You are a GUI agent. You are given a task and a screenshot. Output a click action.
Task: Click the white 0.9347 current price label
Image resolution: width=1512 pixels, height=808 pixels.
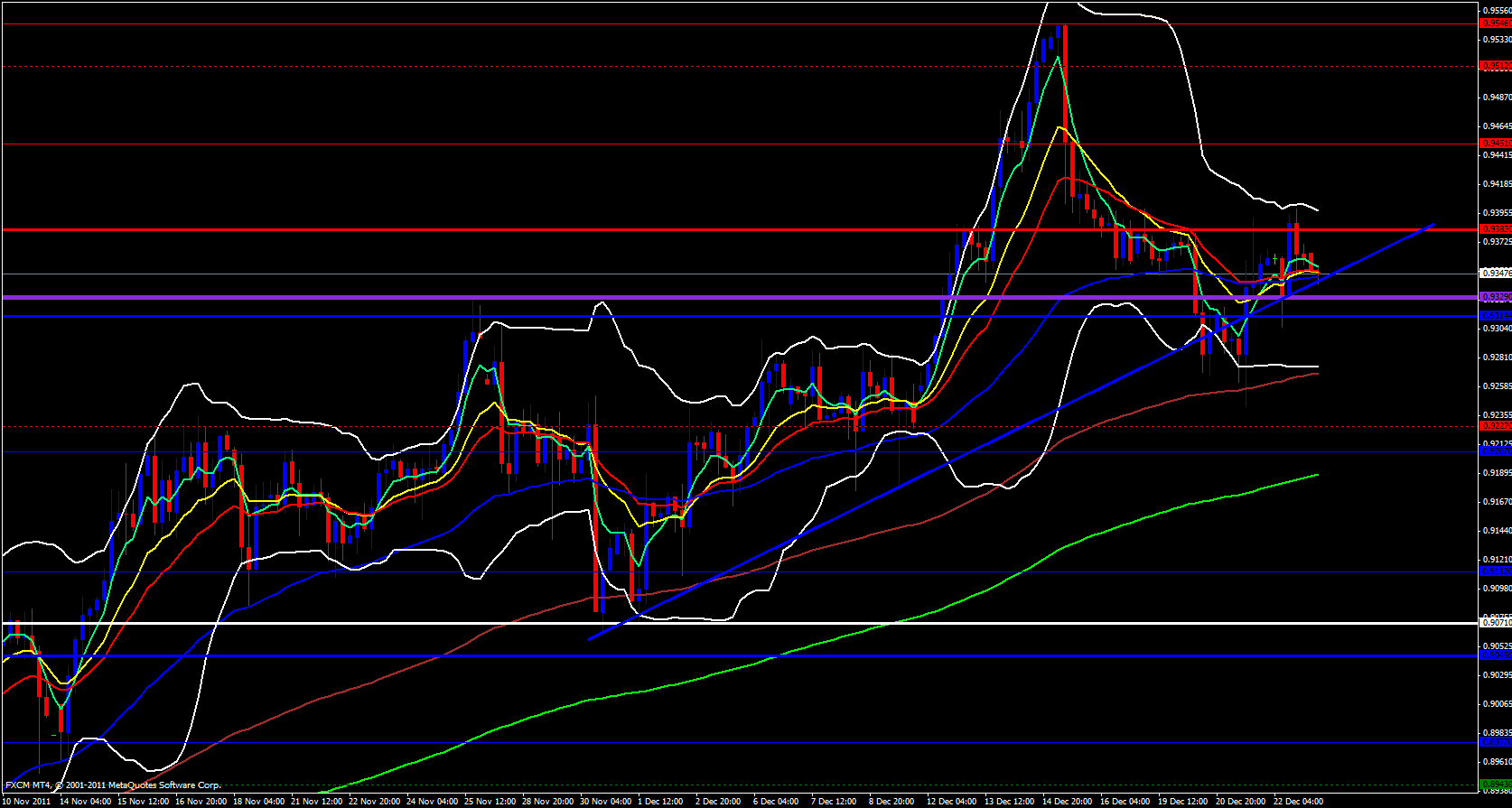coord(1495,273)
